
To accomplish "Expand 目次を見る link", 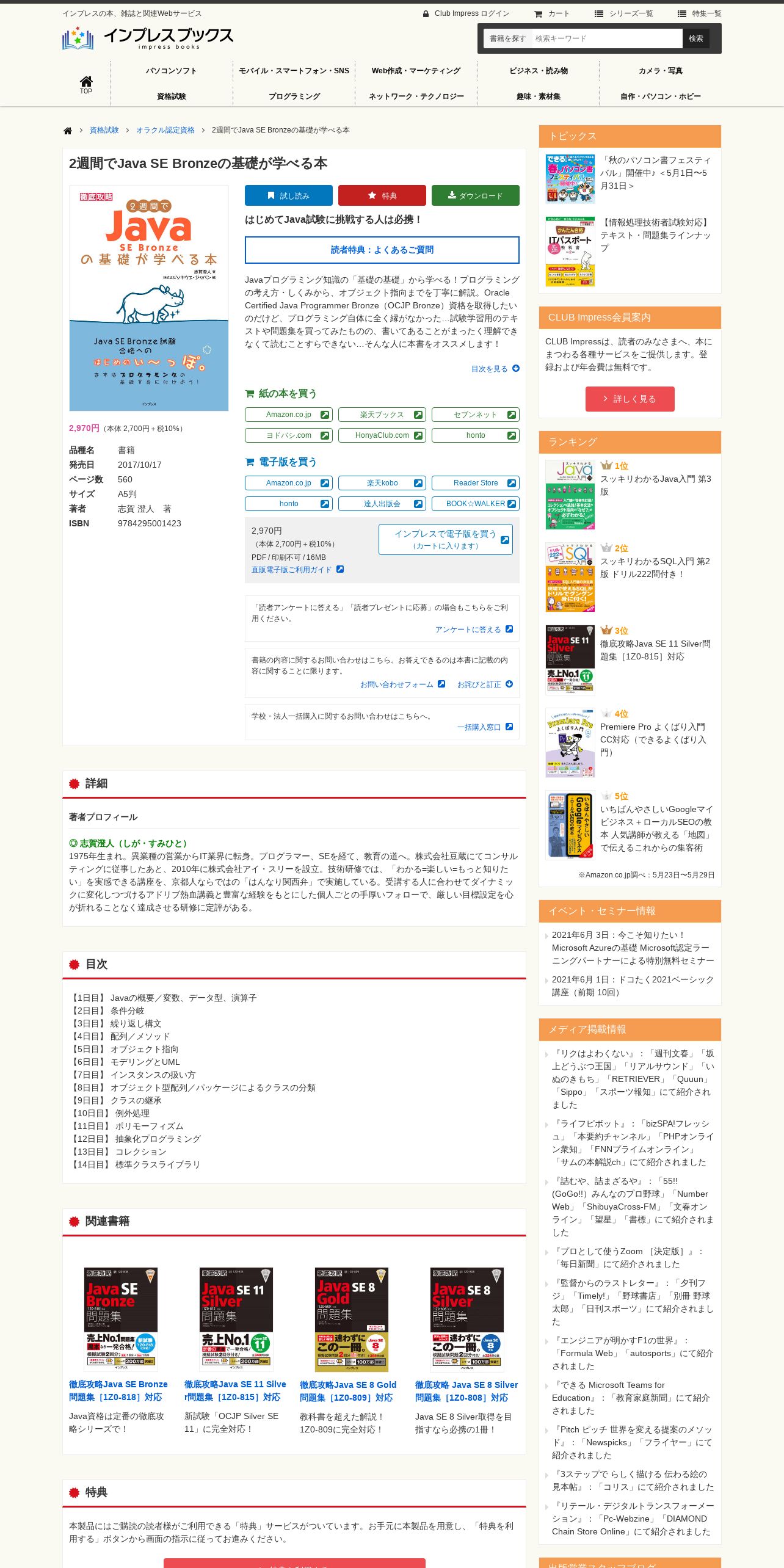I will click(495, 369).
